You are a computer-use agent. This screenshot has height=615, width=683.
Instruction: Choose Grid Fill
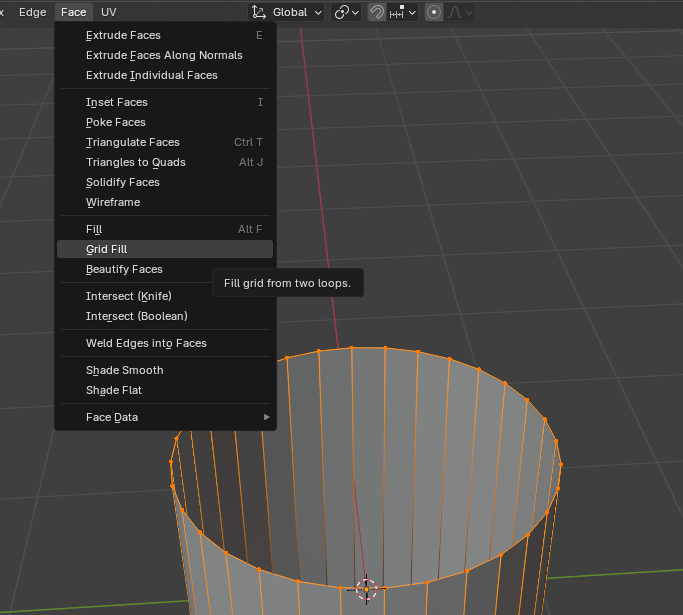165,250
